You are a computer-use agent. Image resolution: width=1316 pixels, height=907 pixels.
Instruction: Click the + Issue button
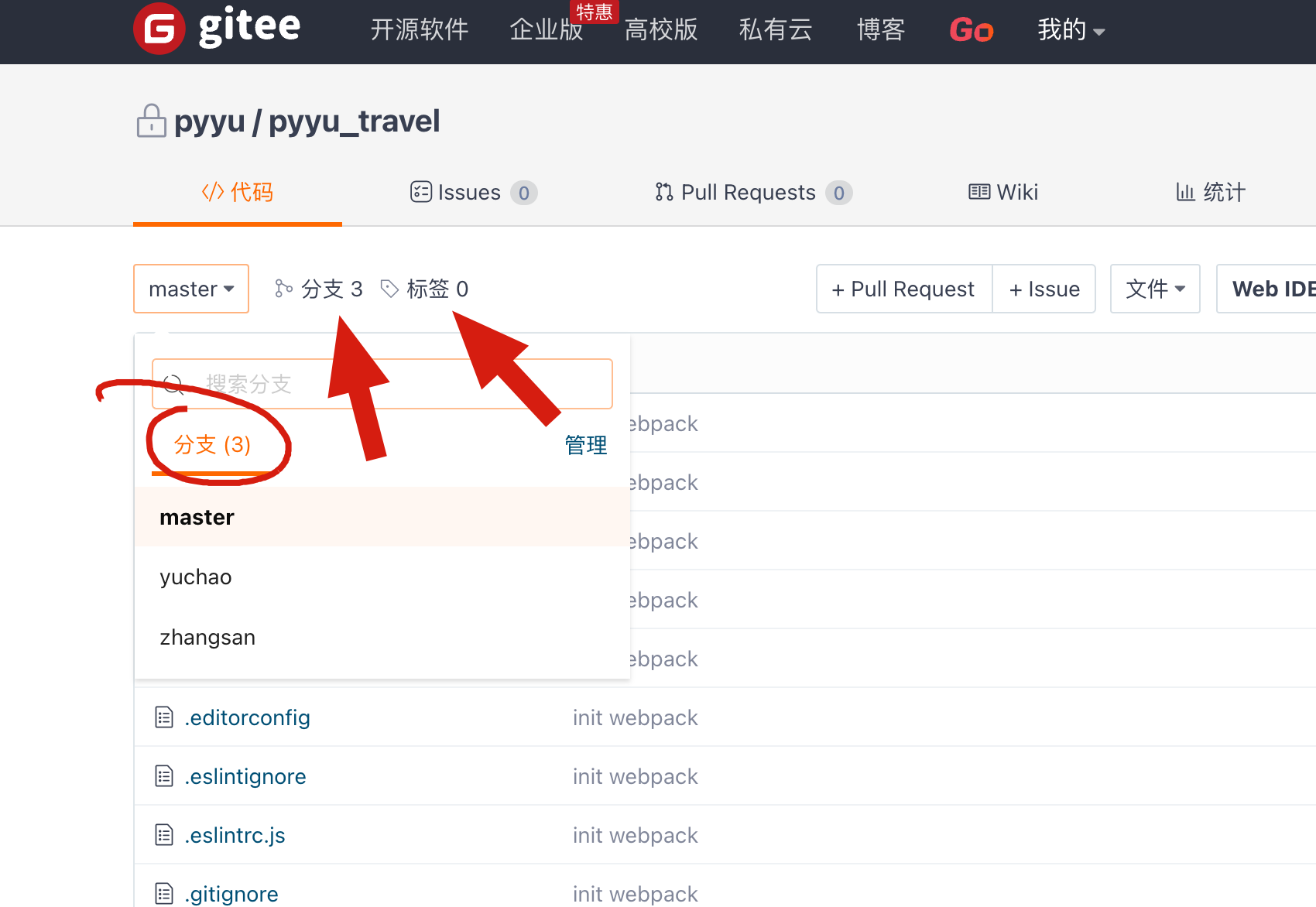1044,289
